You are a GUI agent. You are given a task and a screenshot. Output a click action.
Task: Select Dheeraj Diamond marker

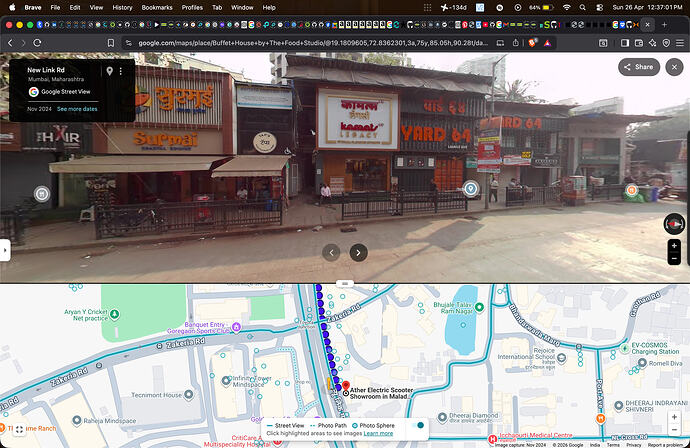442,416
